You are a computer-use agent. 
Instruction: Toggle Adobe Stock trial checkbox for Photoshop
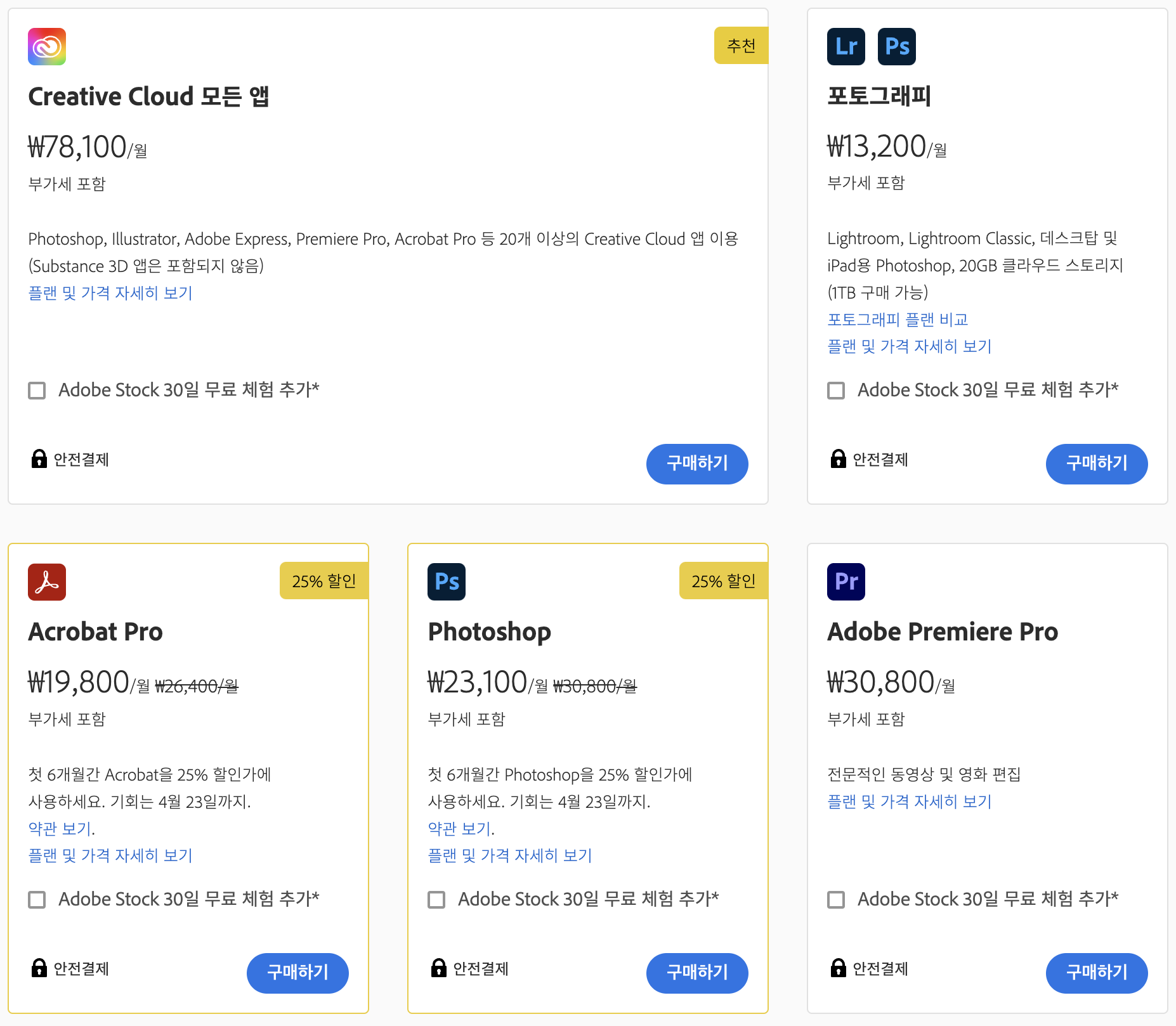436,899
